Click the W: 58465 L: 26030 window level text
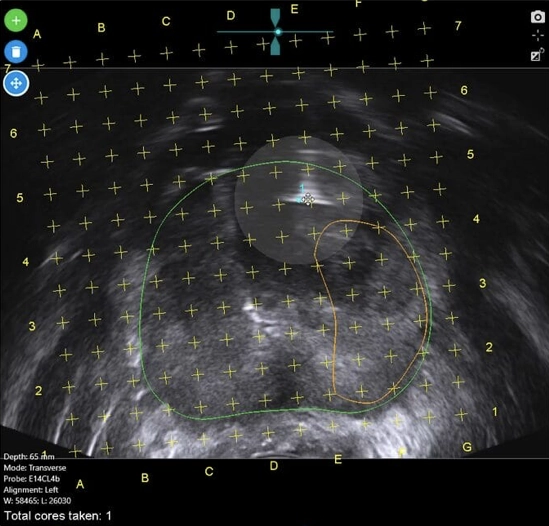The width and height of the screenshot is (549, 526). tap(37, 501)
